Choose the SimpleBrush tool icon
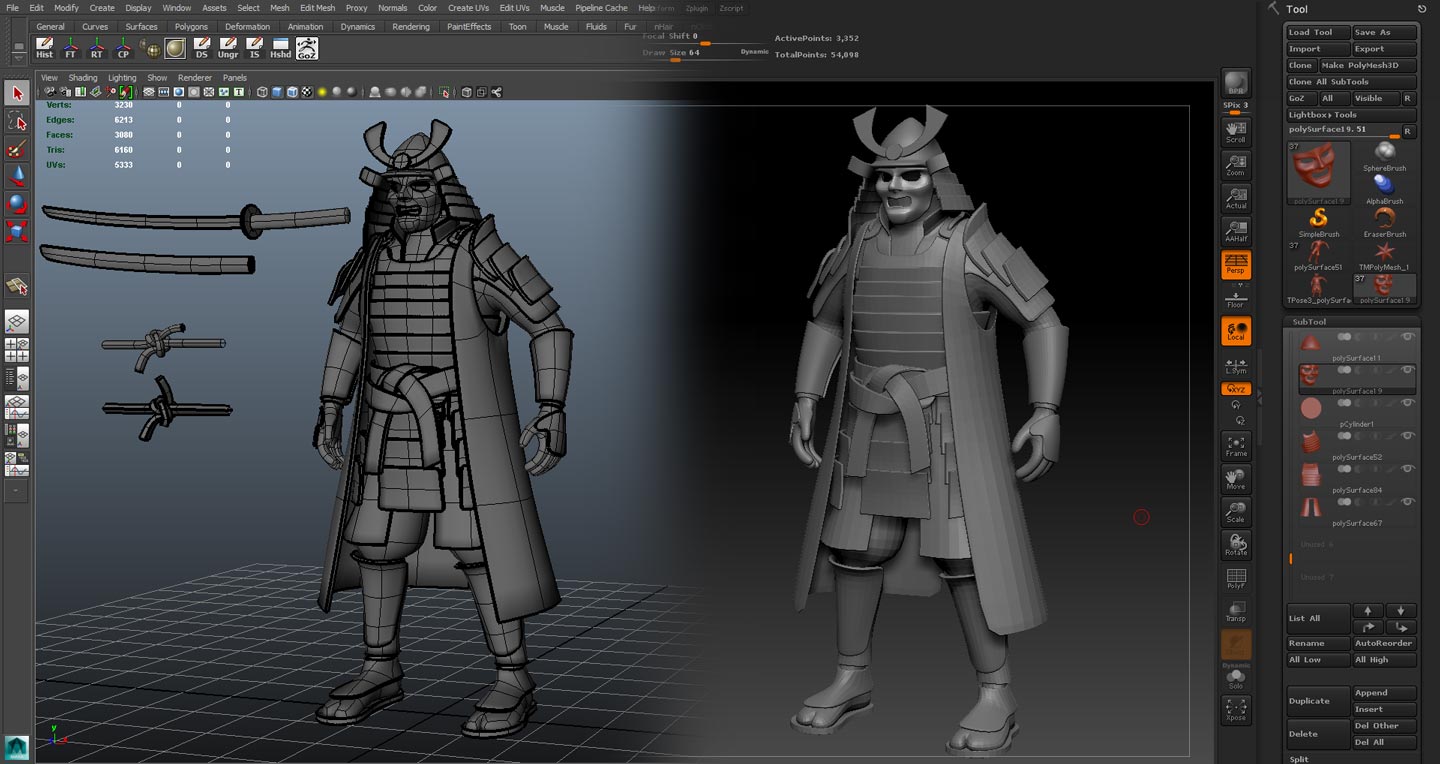 pos(1318,220)
